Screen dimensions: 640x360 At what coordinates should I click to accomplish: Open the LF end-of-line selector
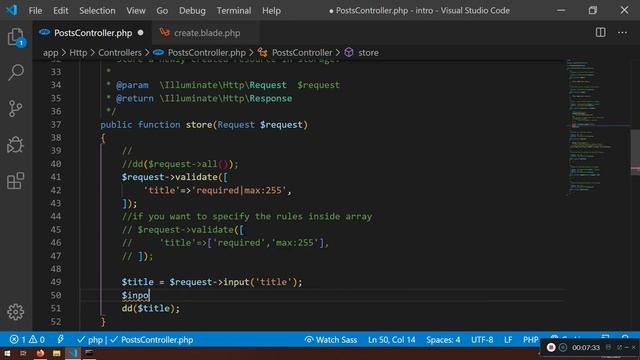coord(508,340)
